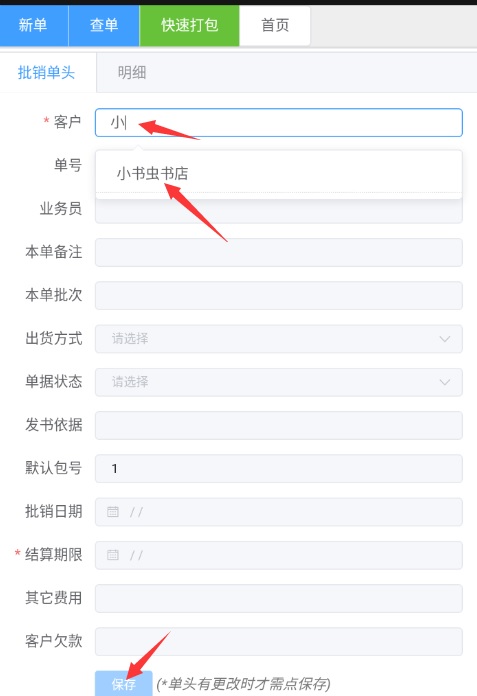Click the 业务员 input field
477x696 pixels.
click(279, 211)
